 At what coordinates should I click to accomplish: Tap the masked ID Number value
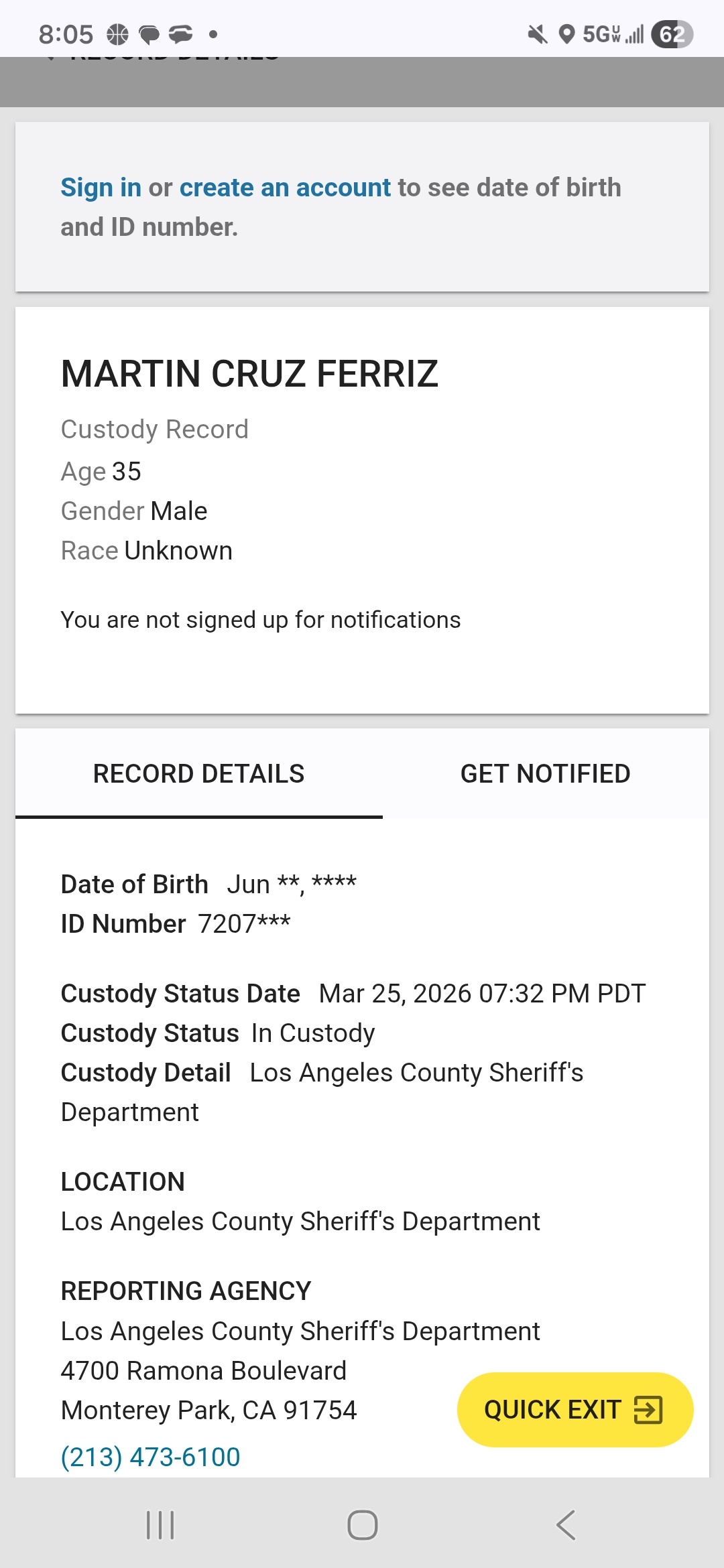[244, 924]
